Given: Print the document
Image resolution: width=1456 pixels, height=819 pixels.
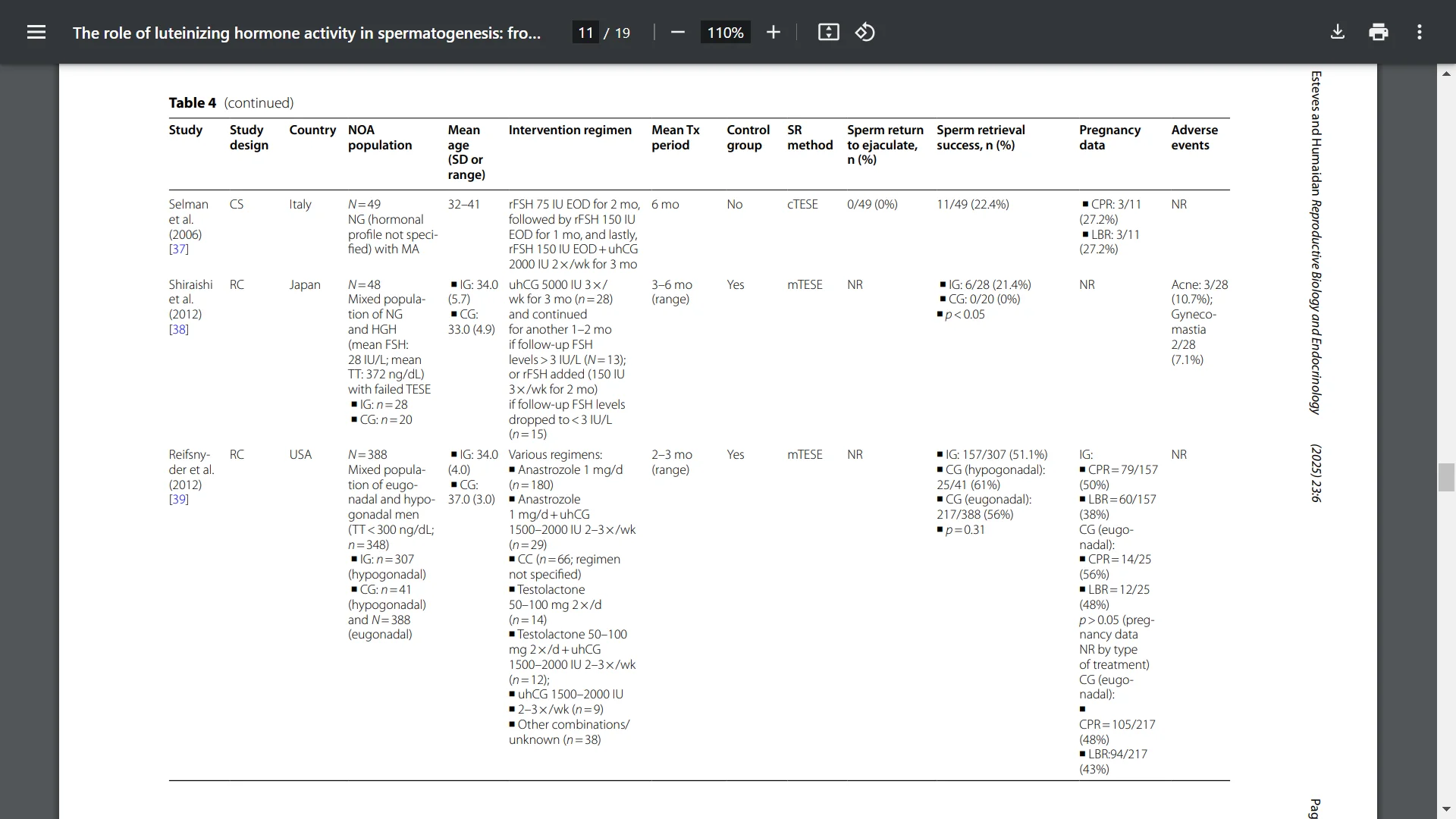Looking at the screenshot, I should coord(1379,32).
